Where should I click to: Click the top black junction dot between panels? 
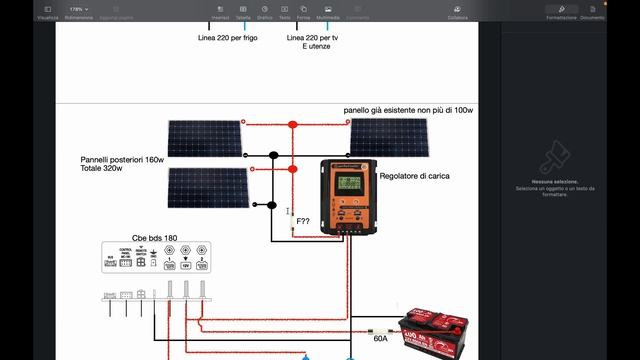[x=273, y=155]
